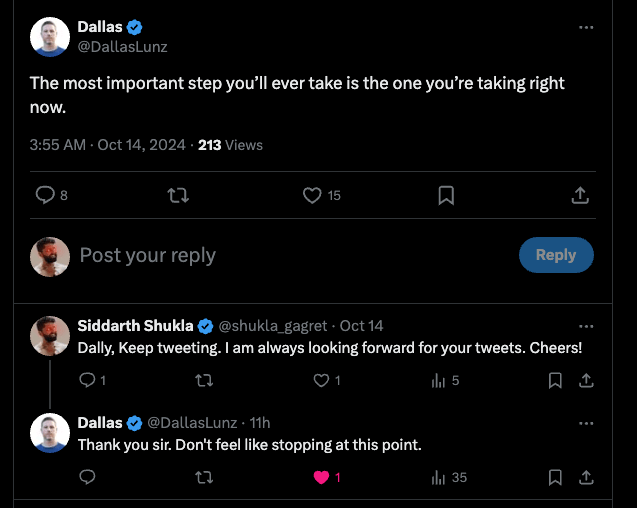Reply to the main Dallas tweet via comment icon

[45, 195]
